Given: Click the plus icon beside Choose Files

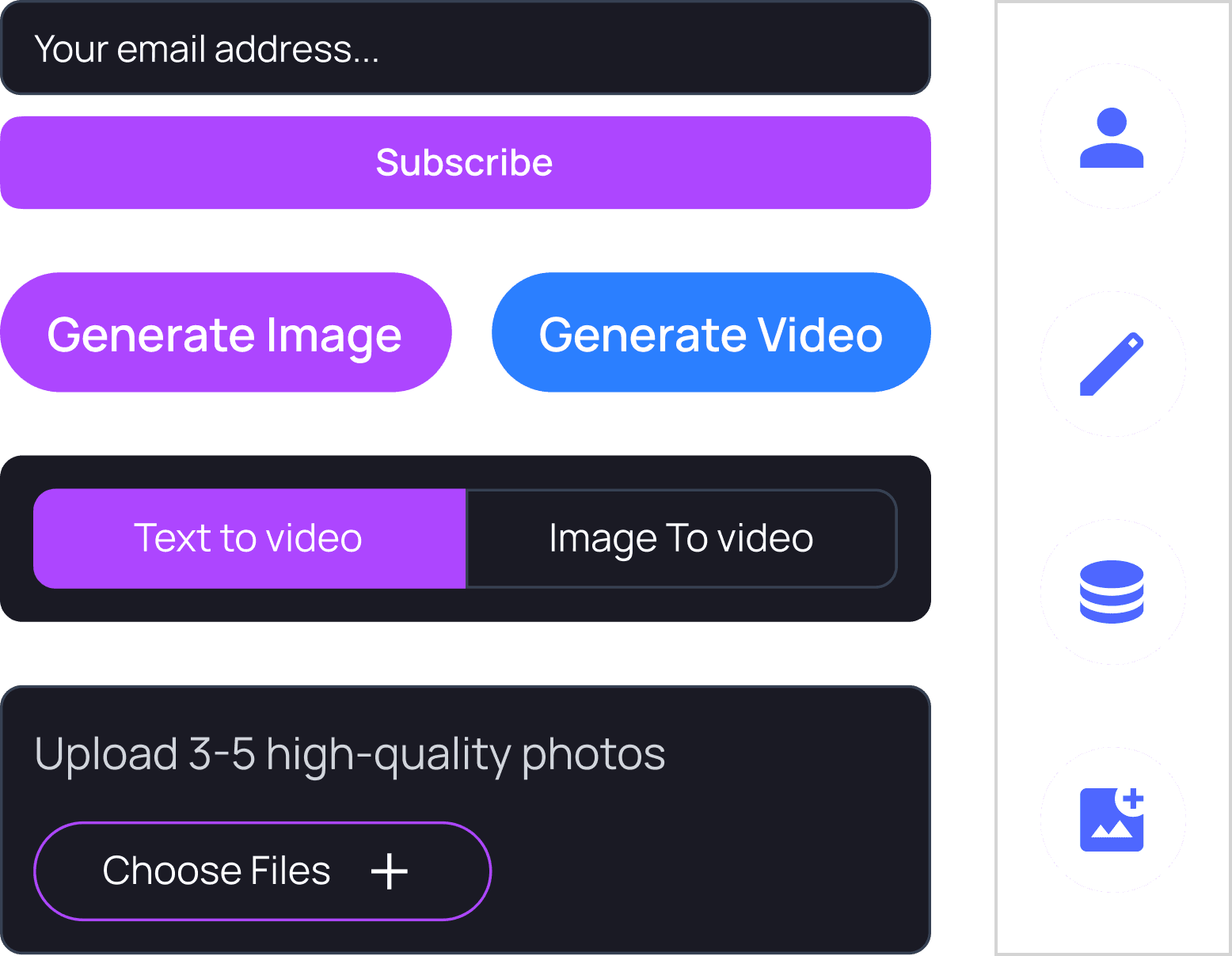Looking at the screenshot, I should pos(390,871).
